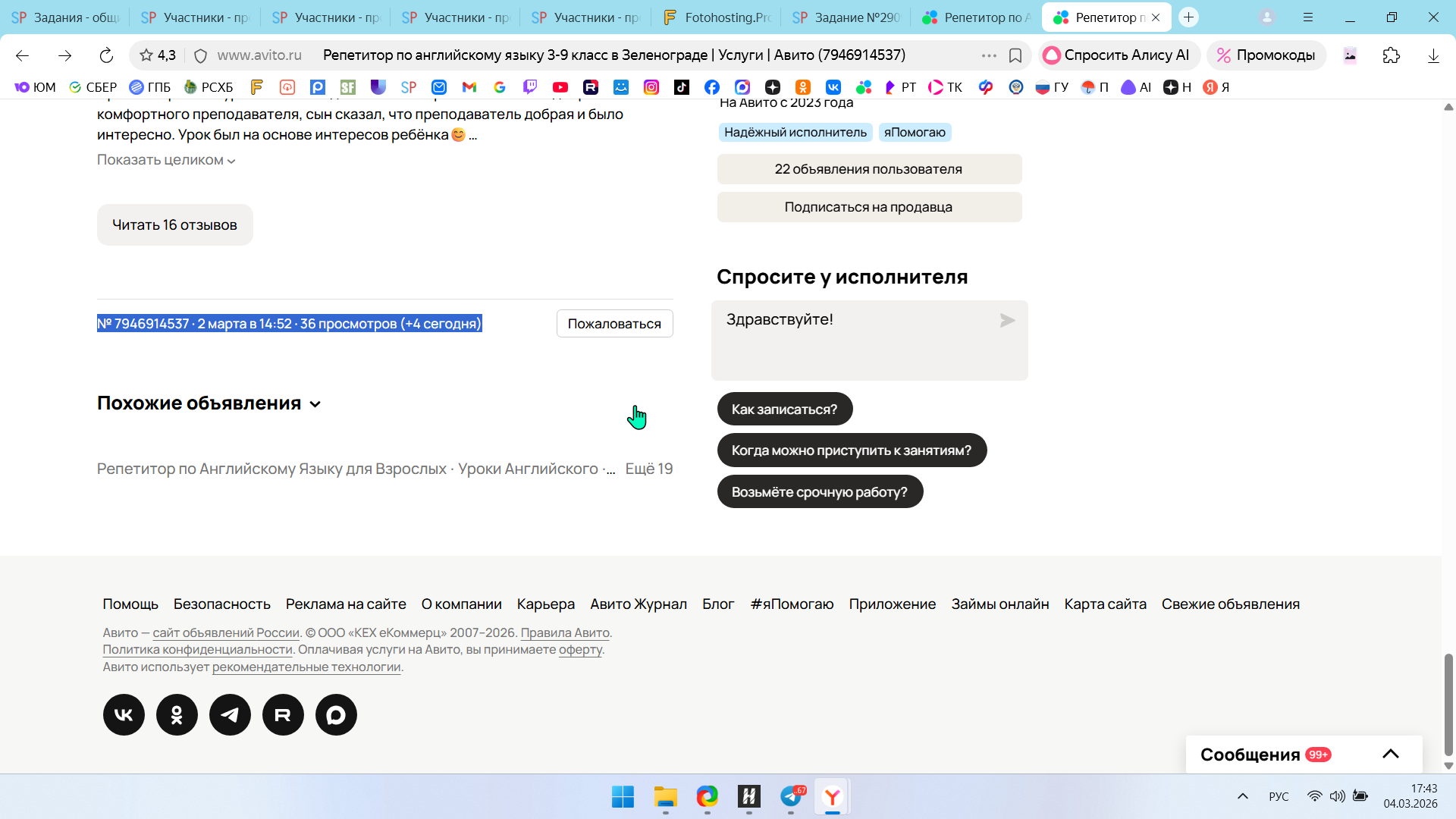This screenshot has width=1456, height=819.
Task: Switch to the Fotohosting.Pro tab
Action: point(717,17)
